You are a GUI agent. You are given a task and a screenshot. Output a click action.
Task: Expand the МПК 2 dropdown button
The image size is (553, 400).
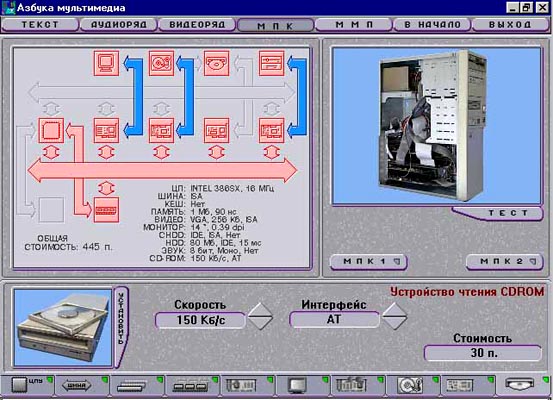pyautogui.click(x=505, y=262)
